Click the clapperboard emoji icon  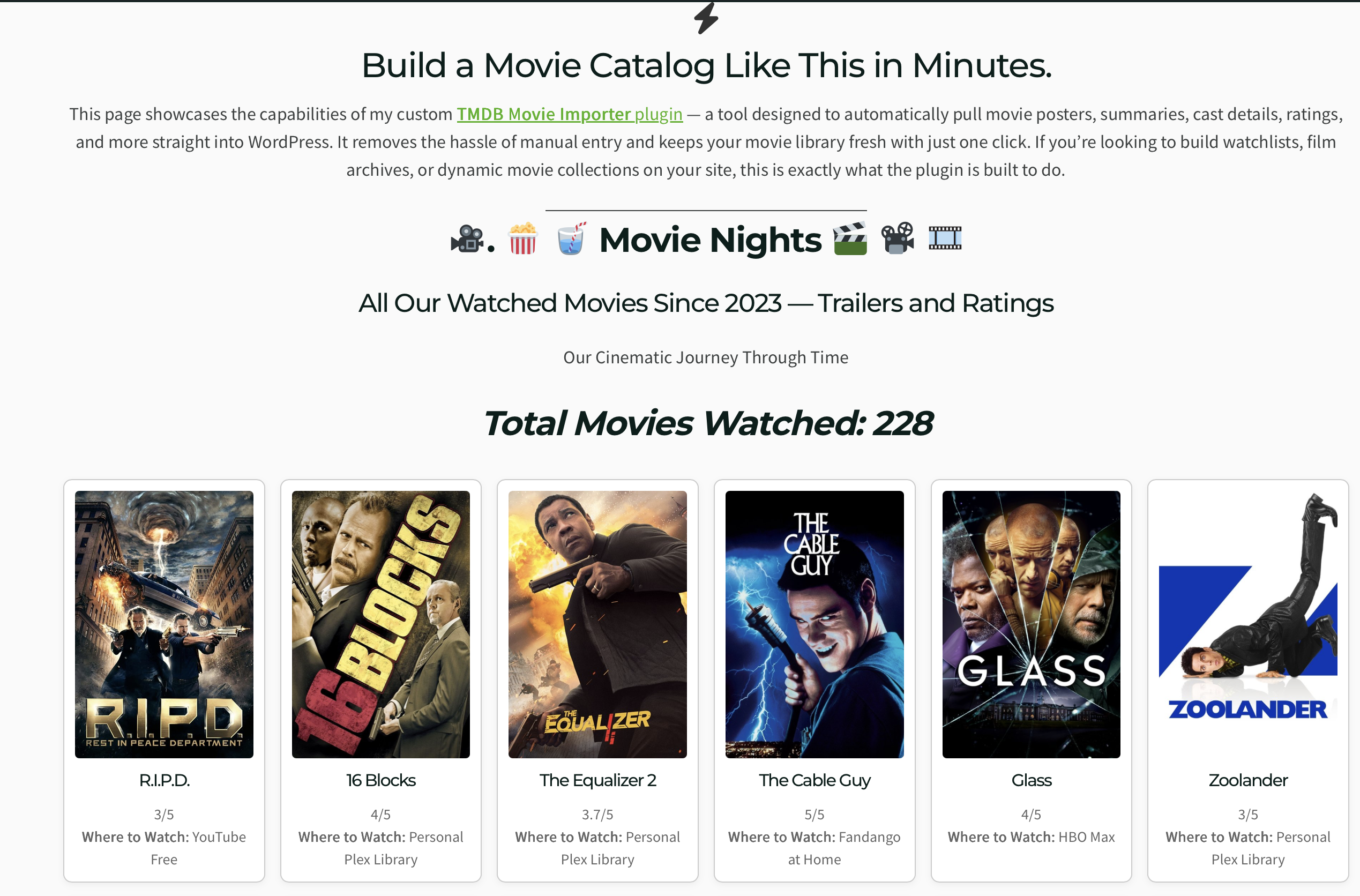point(850,238)
